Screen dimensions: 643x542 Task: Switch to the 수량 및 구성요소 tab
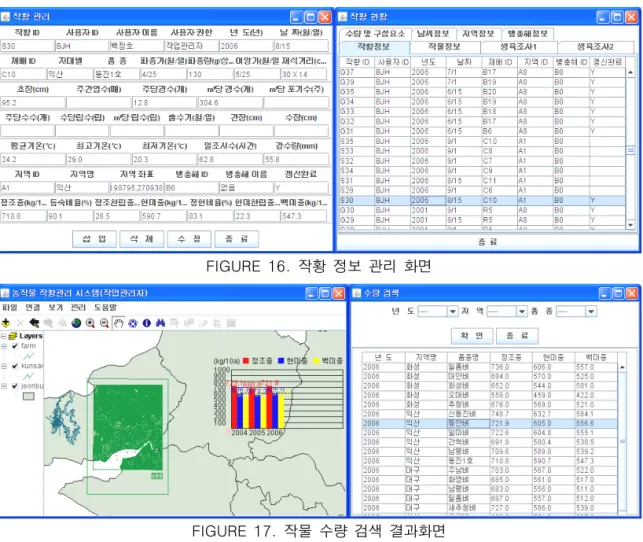(x=375, y=34)
